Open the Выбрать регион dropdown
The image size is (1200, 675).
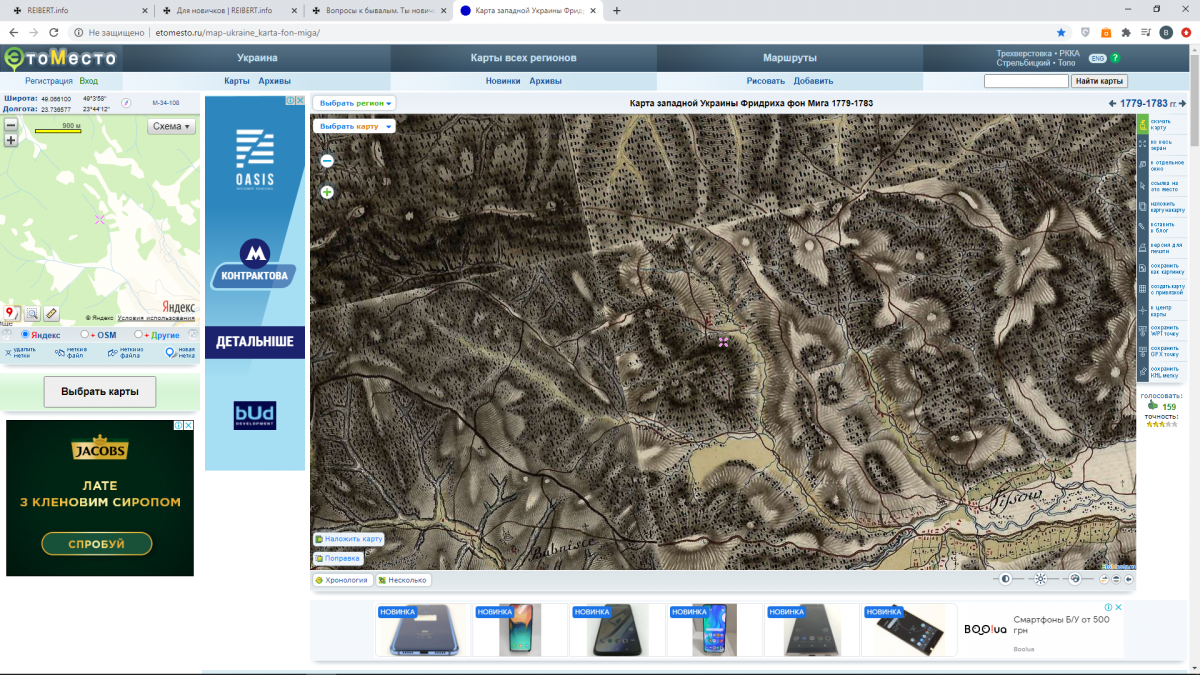(x=355, y=103)
